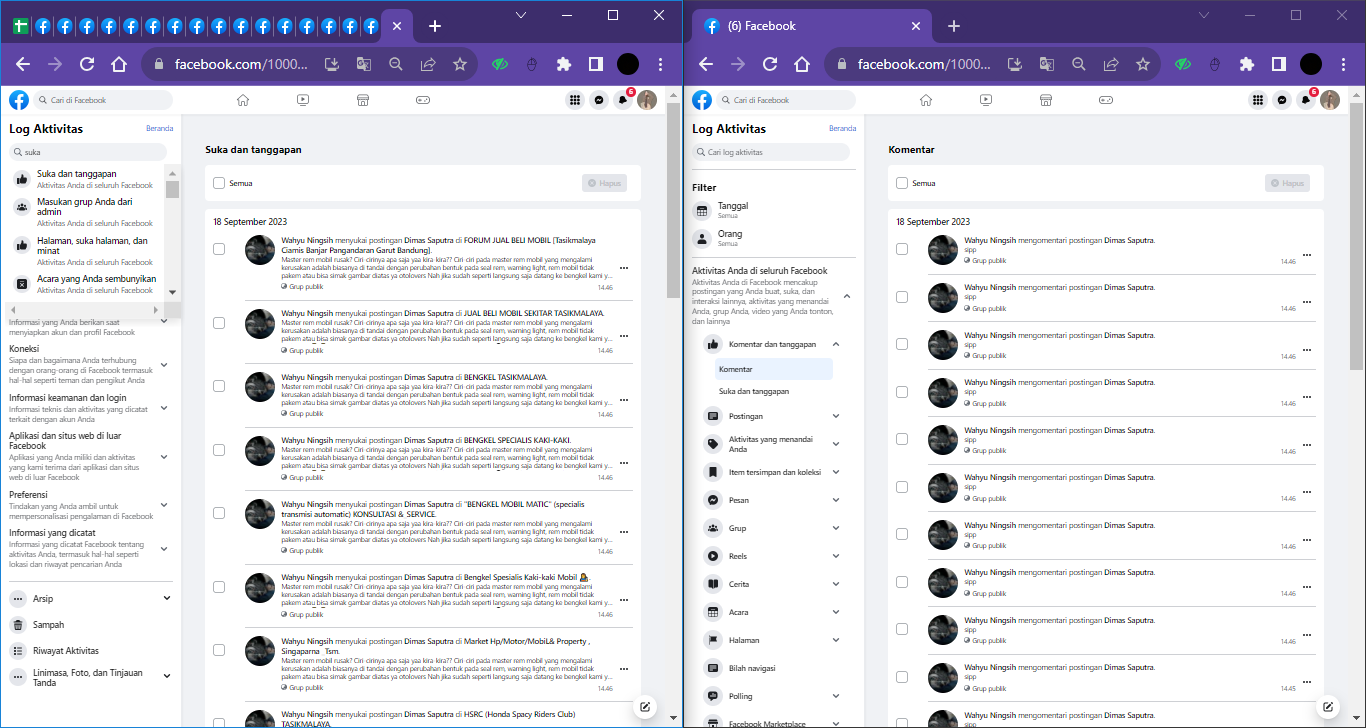Open Chrome menu in left browser

click(660, 64)
